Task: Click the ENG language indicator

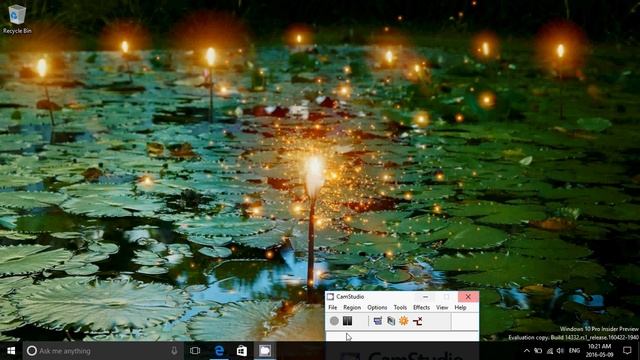Action: [x=574, y=351]
